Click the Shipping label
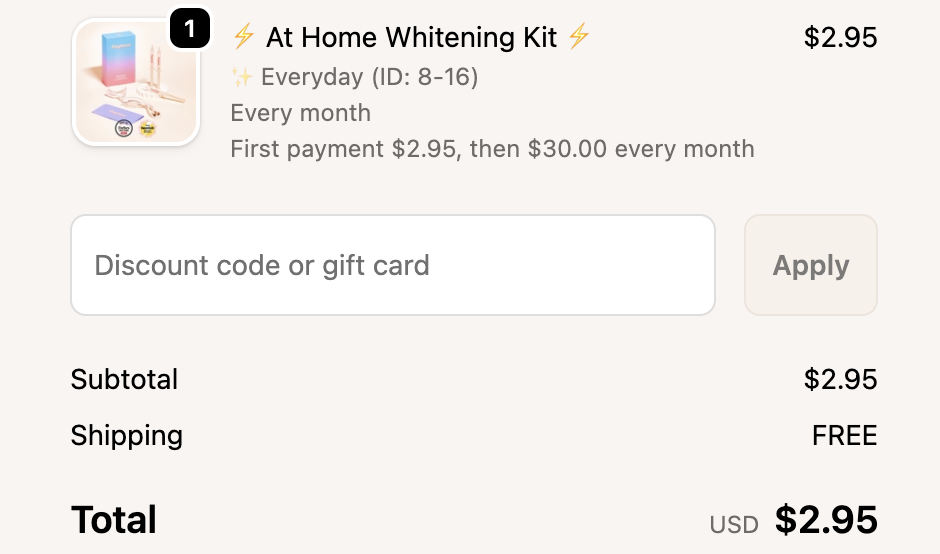This screenshot has height=554, width=940. click(x=126, y=436)
